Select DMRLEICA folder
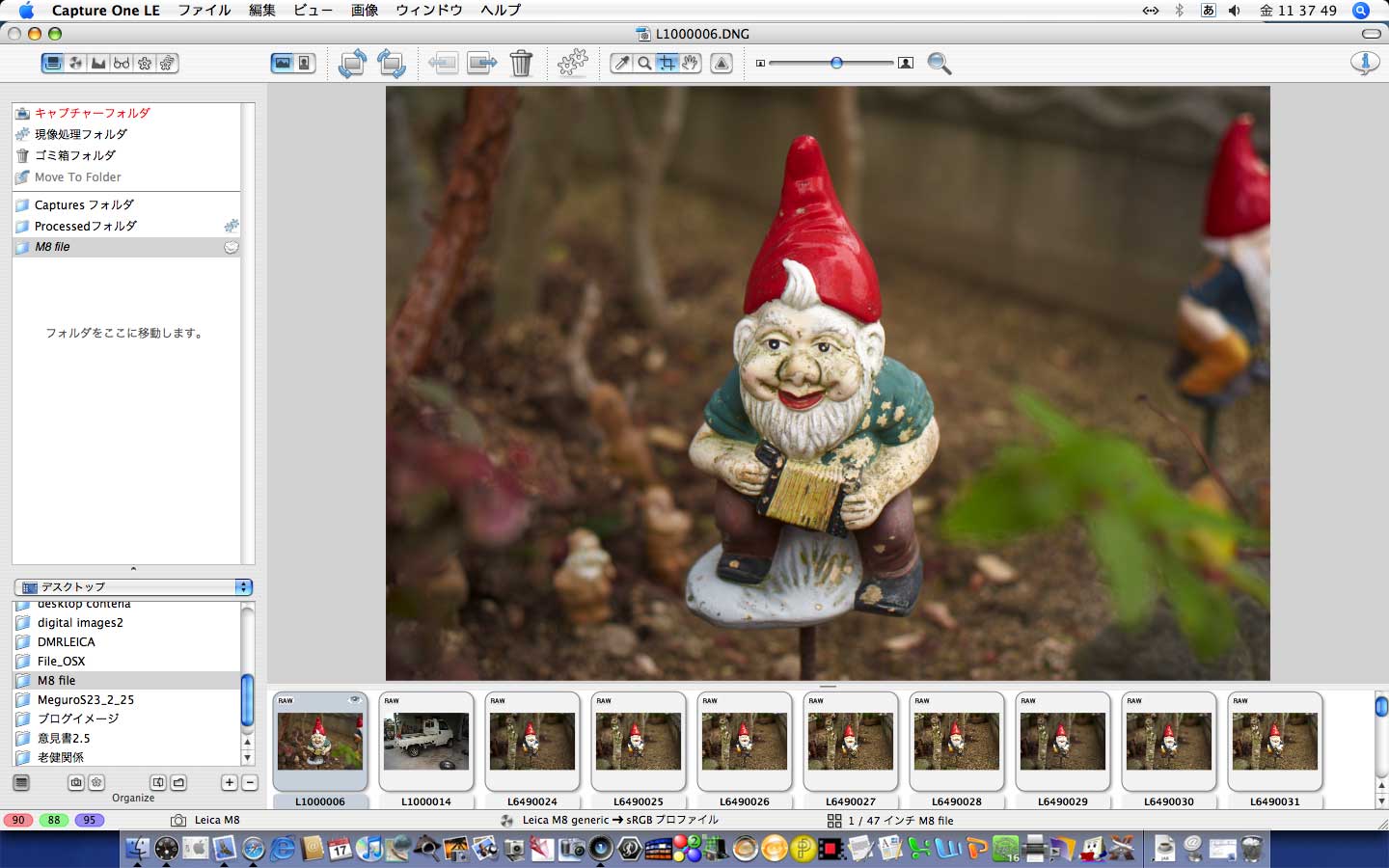 click(x=126, y=642)
